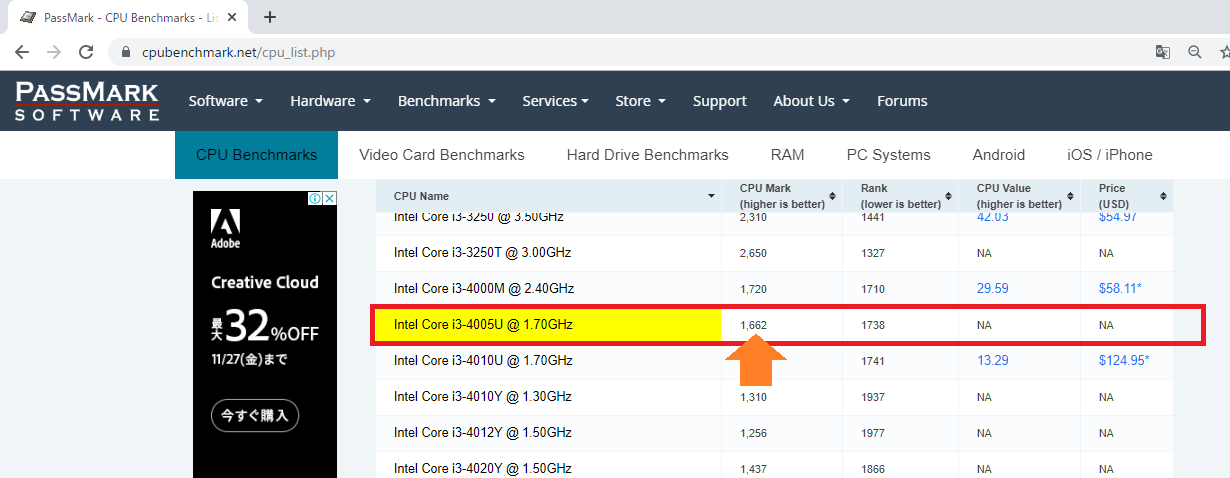1230x478 pixels.
Task: Select the CPU Benchmarks tab
Action: pos(256,155)
